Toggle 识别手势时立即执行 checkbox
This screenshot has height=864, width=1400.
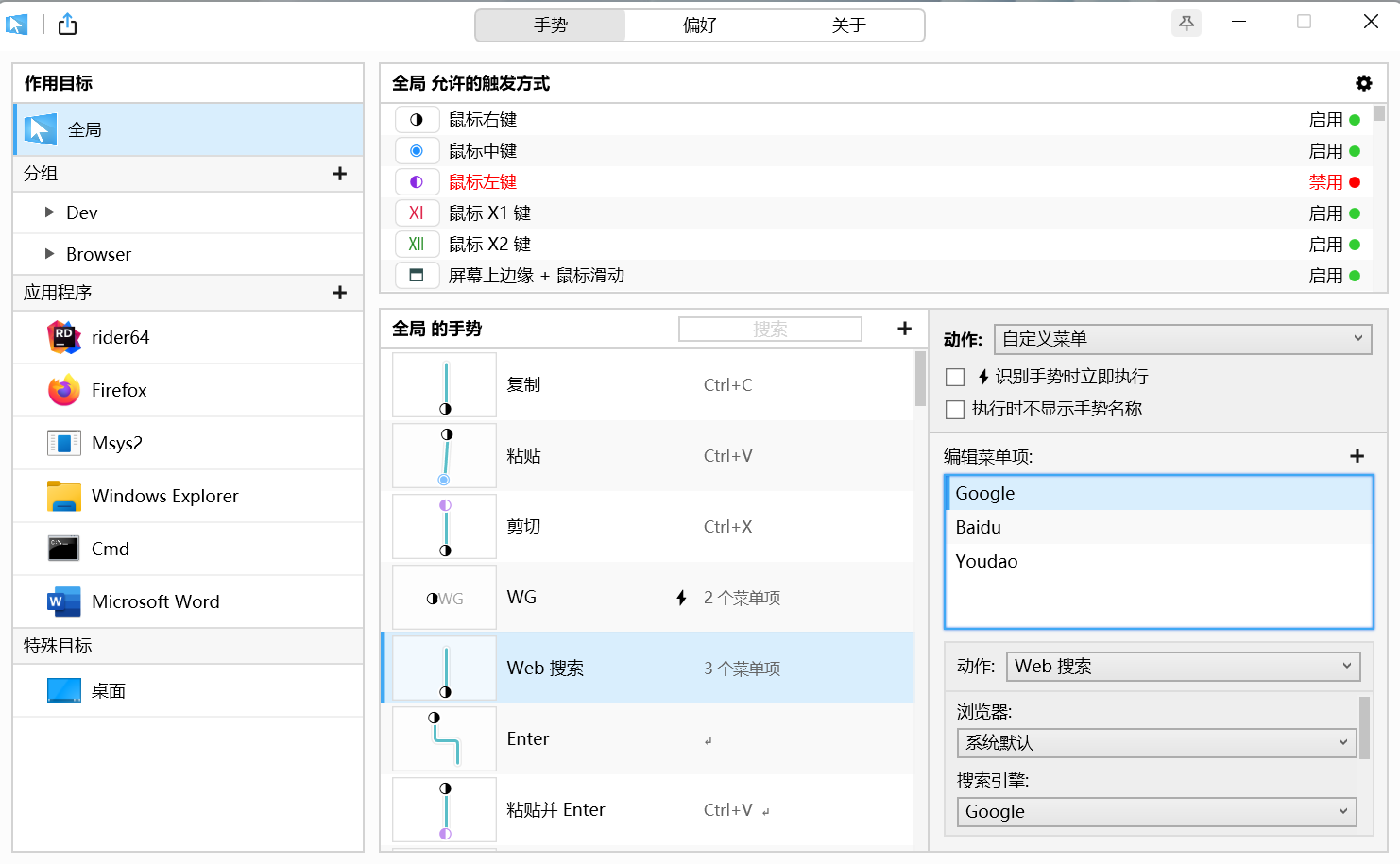click(955, 378)
